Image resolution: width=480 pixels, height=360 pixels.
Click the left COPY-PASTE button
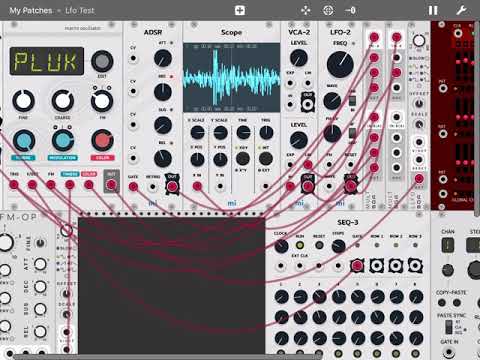coord(442,303)
